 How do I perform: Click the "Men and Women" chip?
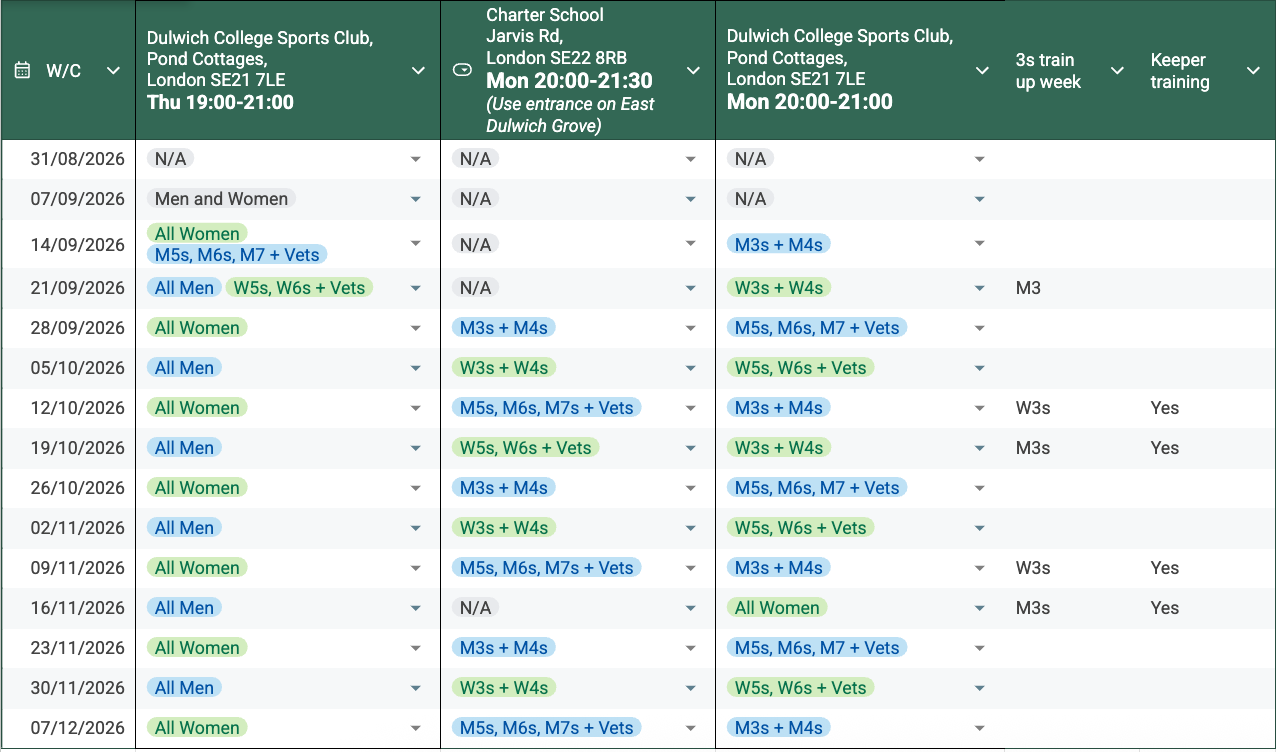221,199
